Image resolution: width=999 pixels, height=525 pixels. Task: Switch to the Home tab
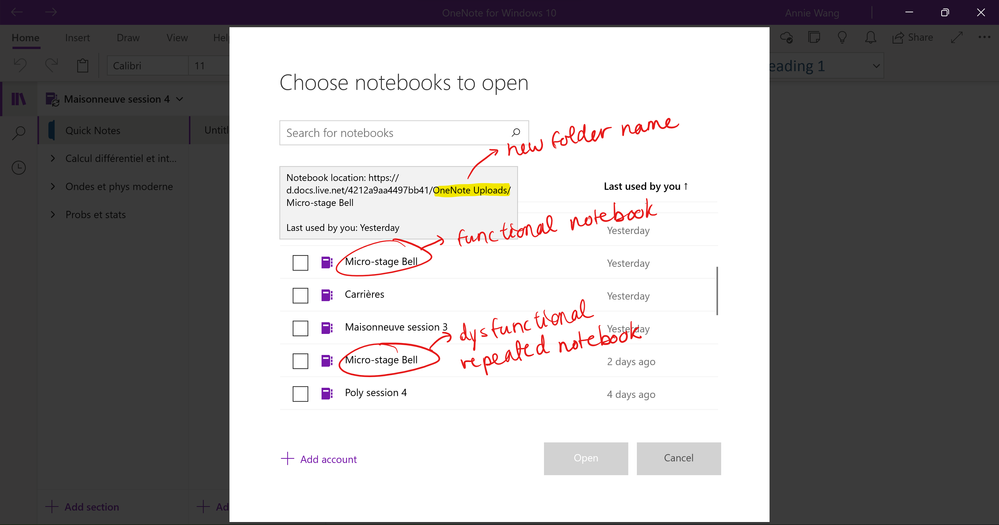click(25, 38)
